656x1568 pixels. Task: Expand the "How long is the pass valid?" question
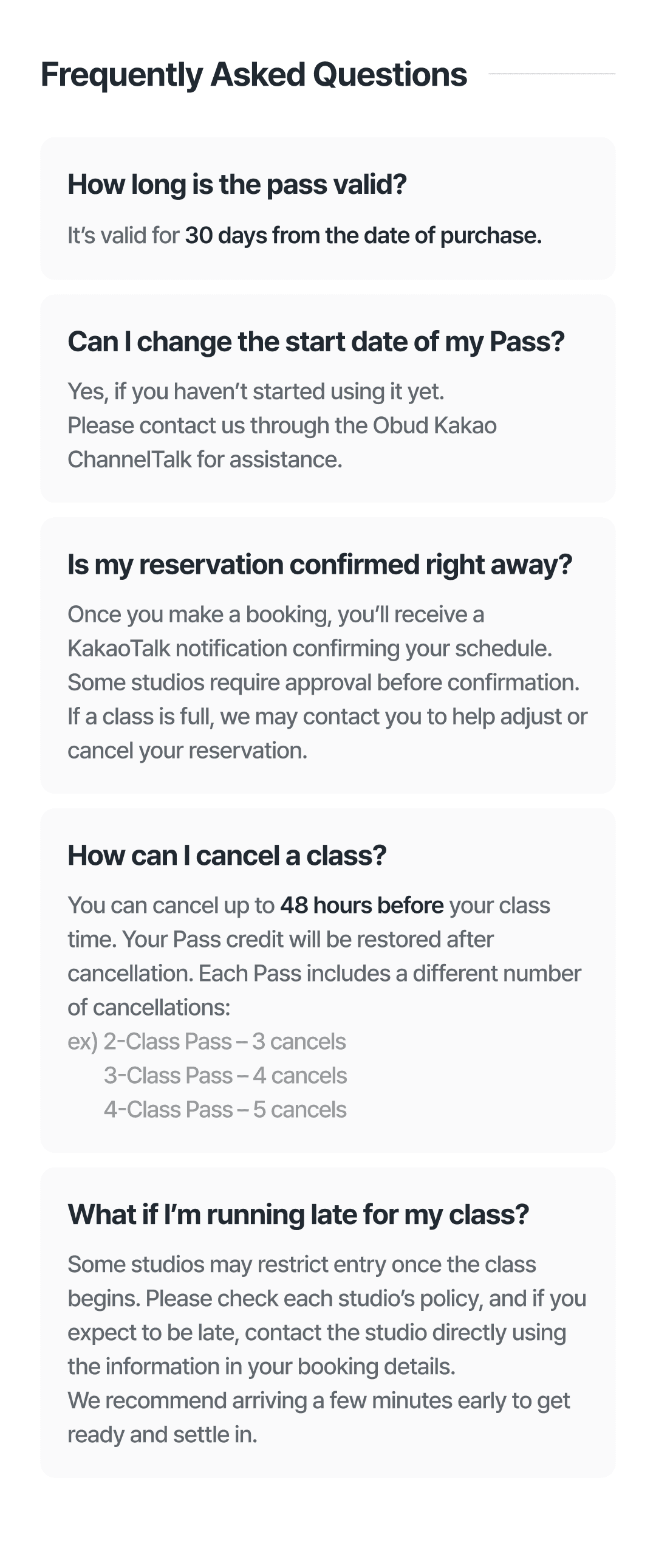[x=237, y=184]
